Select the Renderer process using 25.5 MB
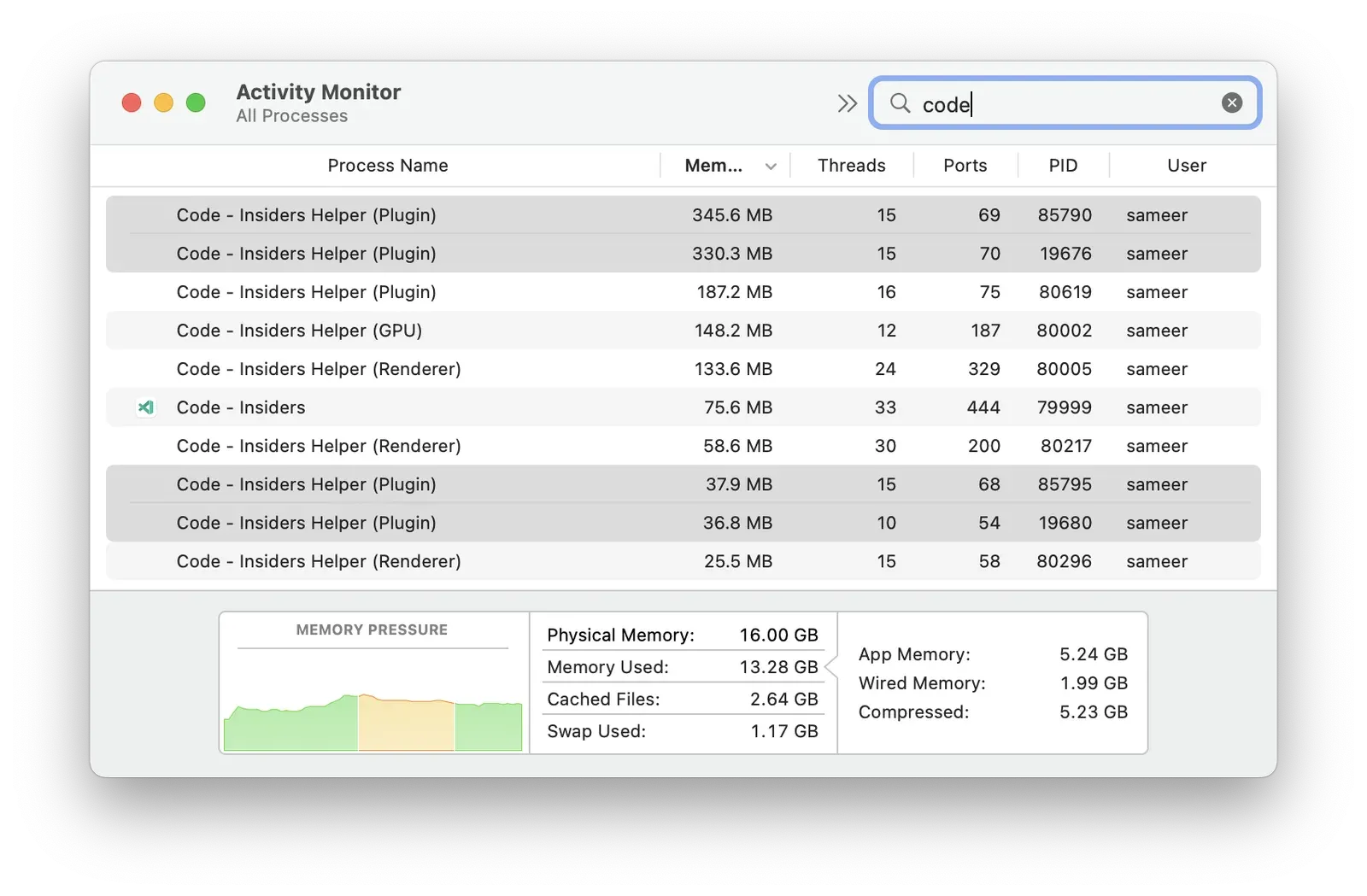This screenshot has width=1367, height=896. tap(683, 561)
